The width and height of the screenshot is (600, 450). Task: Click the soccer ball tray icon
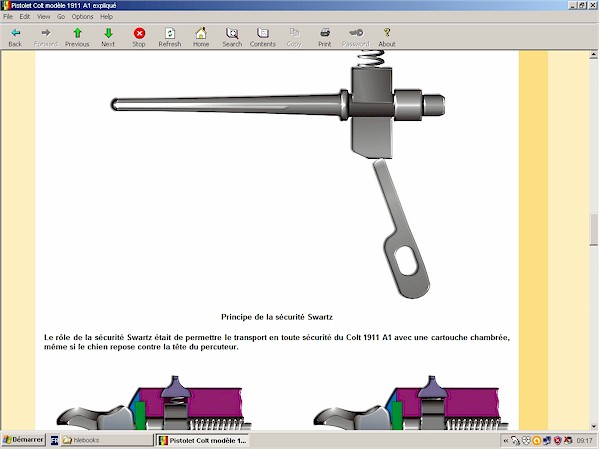point(527,441)
